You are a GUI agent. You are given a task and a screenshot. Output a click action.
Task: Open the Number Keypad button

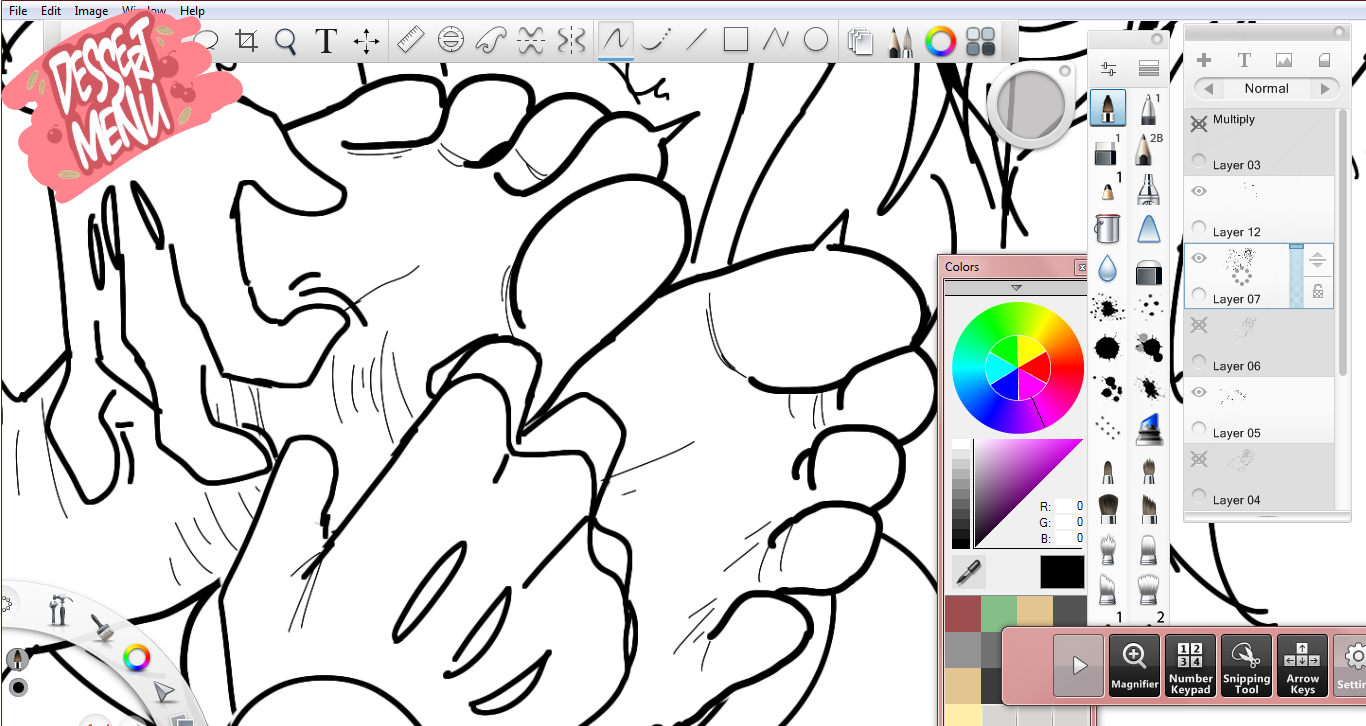click(1191, 666)
